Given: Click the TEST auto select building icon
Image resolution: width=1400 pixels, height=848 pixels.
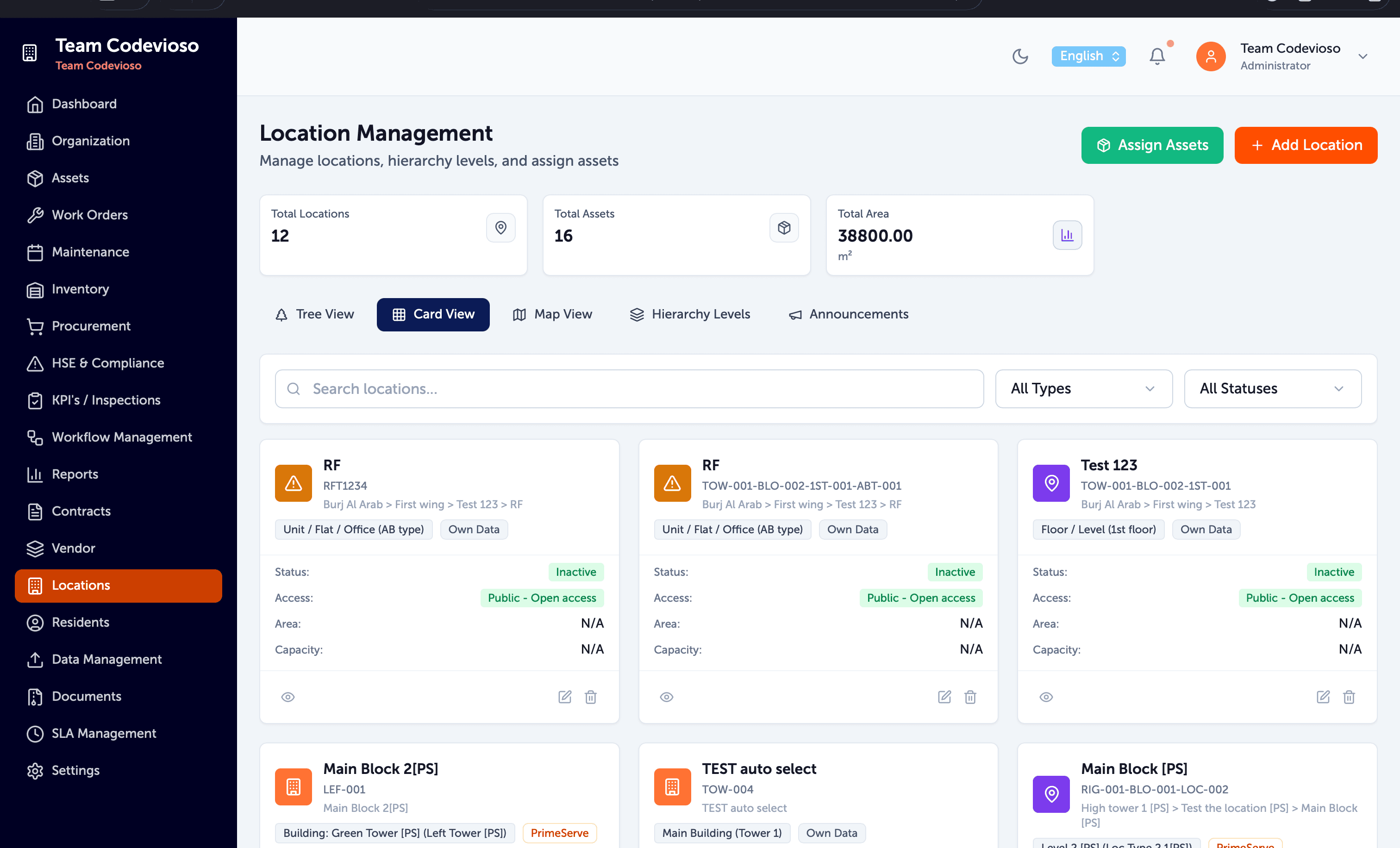Looking at the screenshot, I should coord(672,787).
